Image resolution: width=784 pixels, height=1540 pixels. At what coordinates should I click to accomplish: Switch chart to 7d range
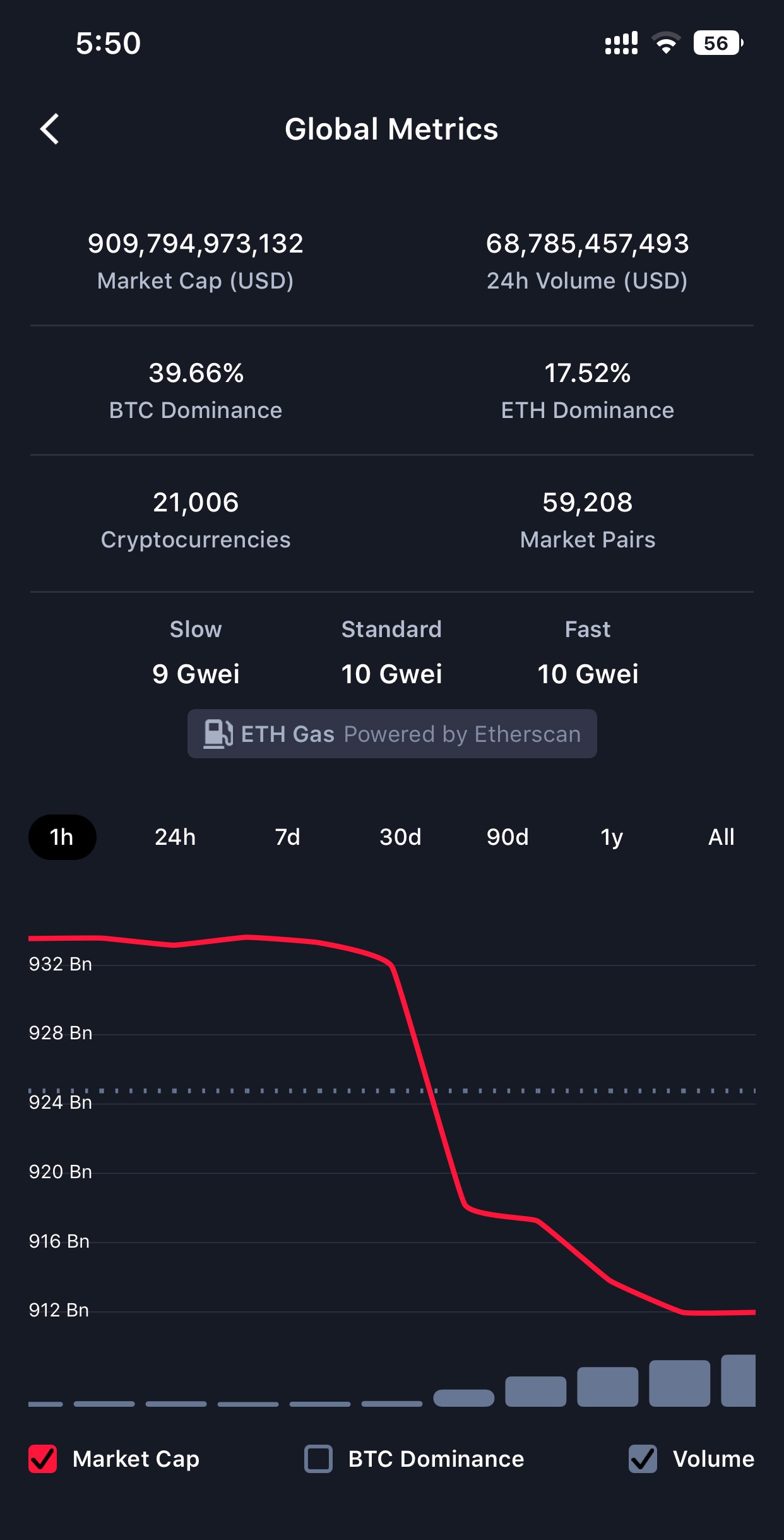287,837
